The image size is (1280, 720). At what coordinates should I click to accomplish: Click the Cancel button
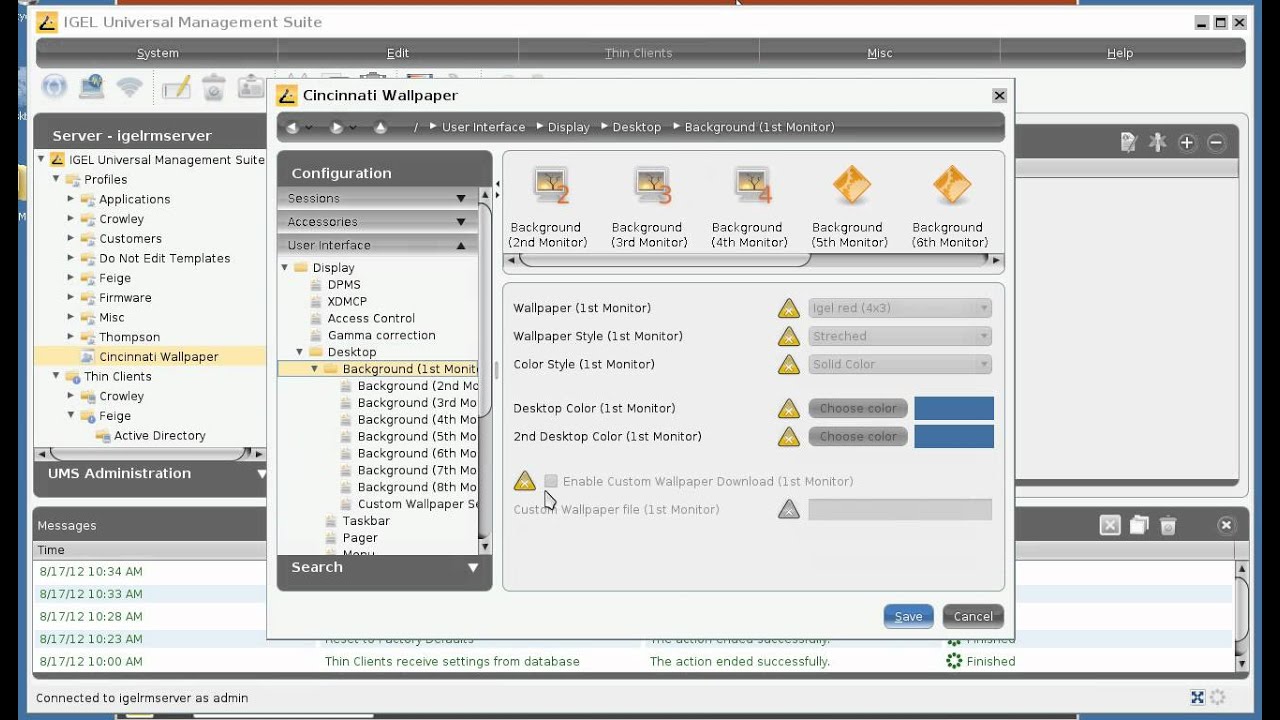pyautogui.click(x=973, y=616)
